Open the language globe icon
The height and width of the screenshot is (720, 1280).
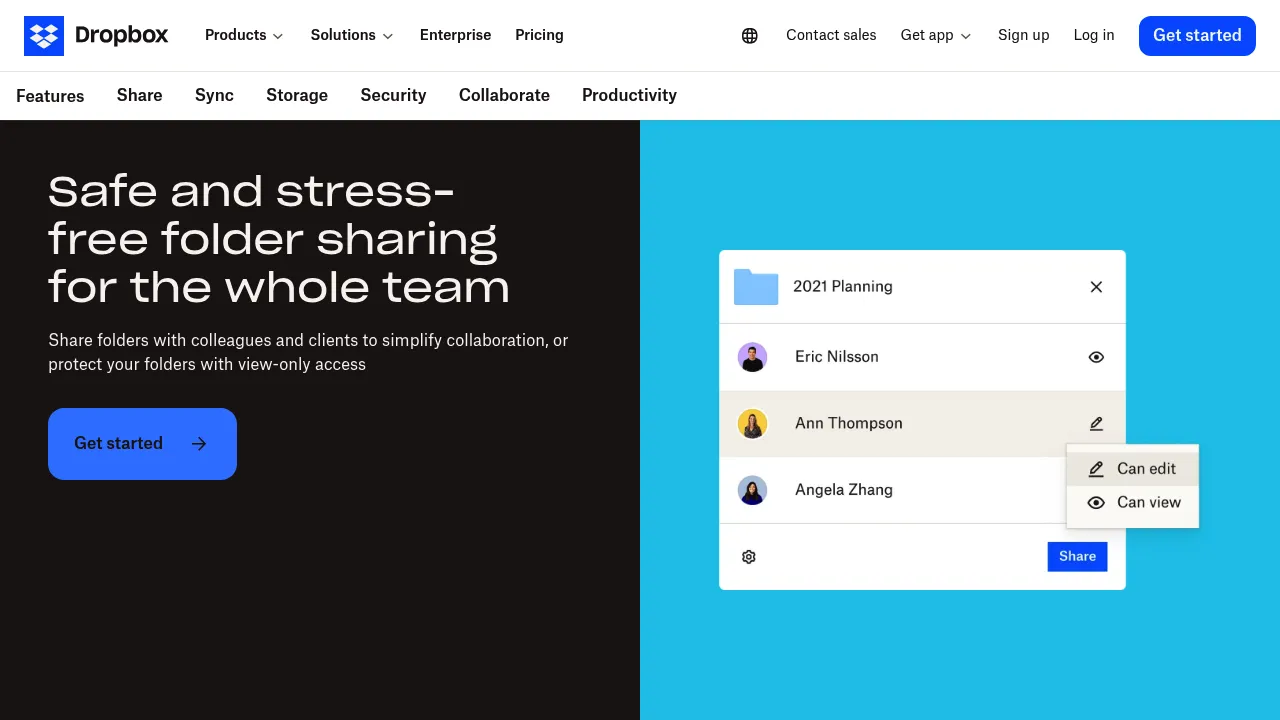pos(750,36)
